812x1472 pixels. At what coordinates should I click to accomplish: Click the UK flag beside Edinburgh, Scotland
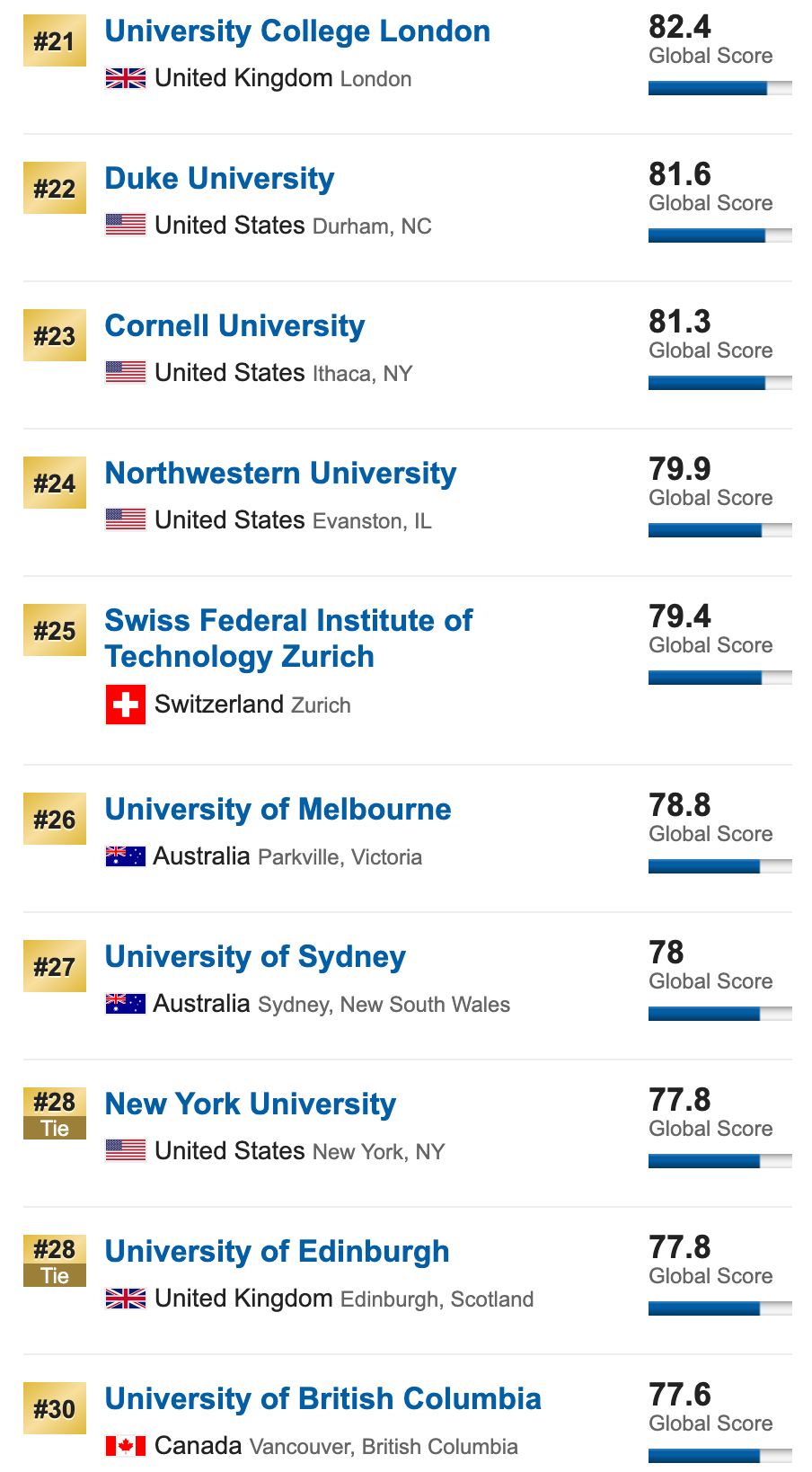point(125,1299)
